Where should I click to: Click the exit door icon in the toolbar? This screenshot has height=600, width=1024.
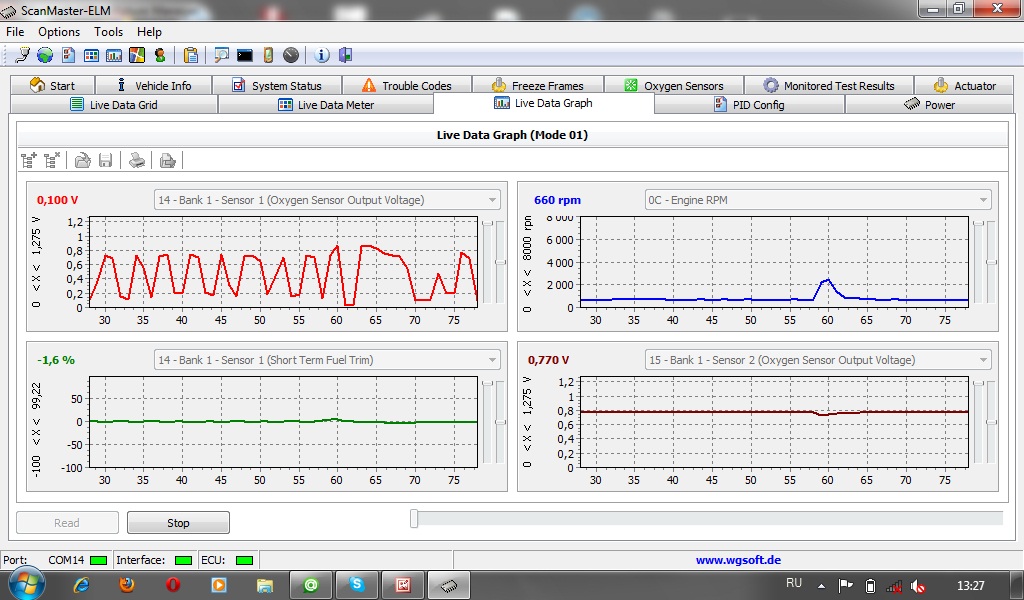click(x=345, y=55)
